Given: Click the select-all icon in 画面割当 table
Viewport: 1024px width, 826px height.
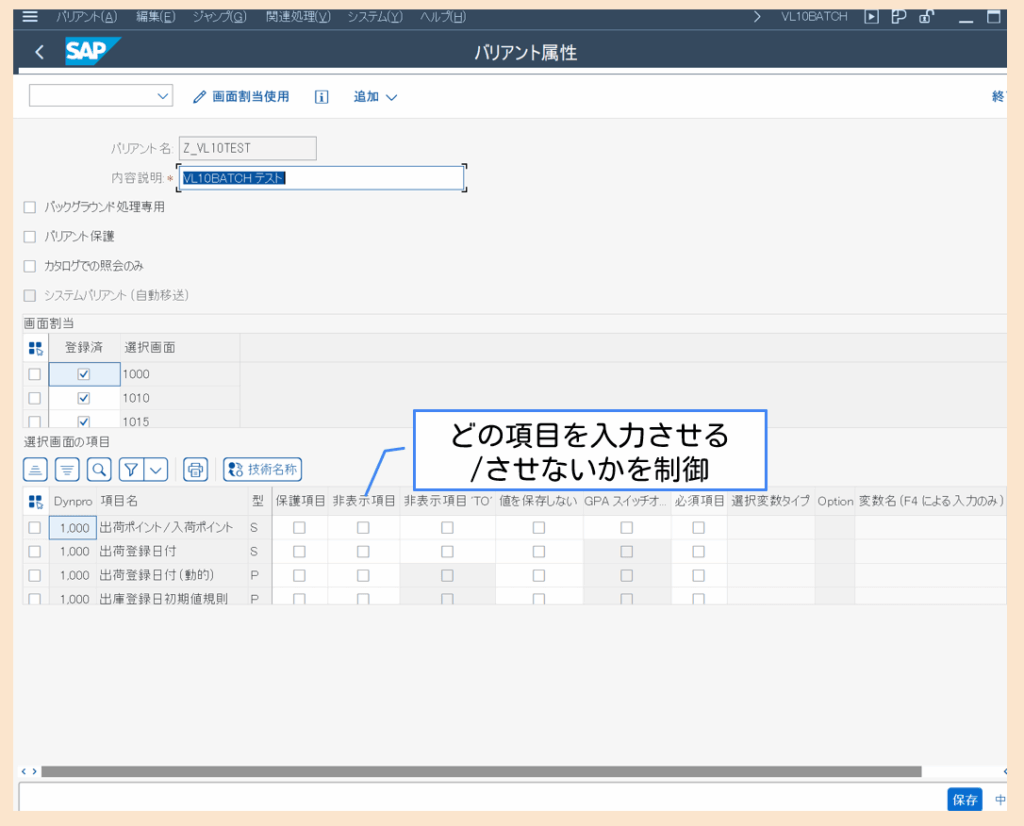Looking at the screenshot, I should pos(35,348).
